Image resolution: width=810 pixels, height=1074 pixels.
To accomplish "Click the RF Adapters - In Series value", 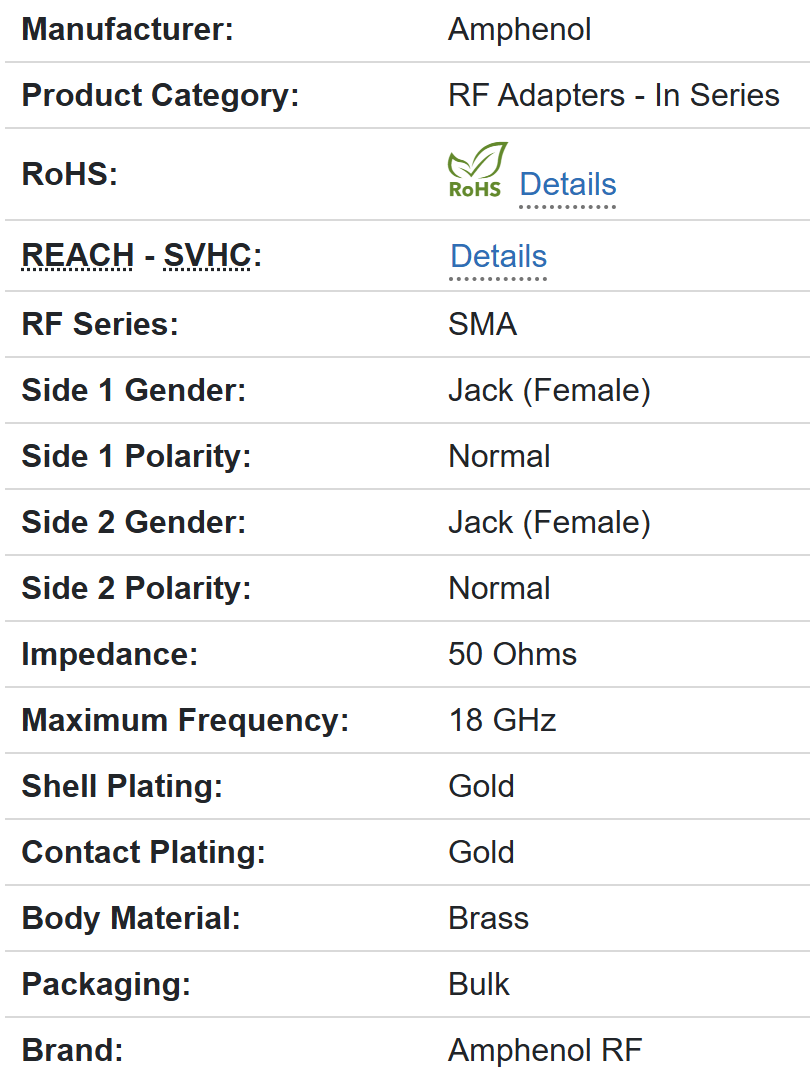I will point(613,96).
